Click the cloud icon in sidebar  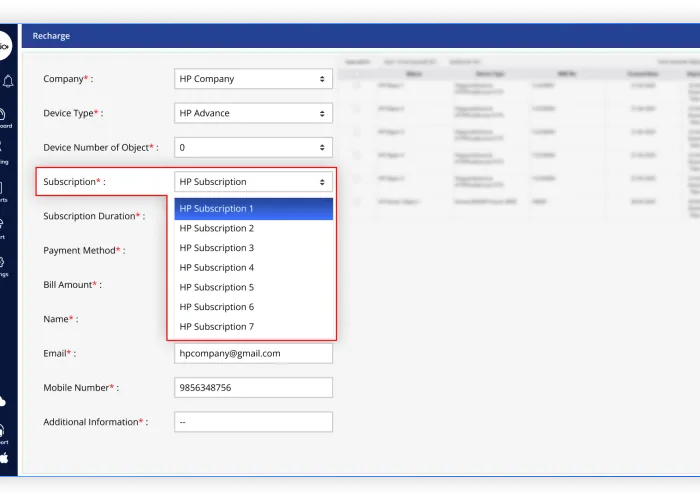point(3,401)
